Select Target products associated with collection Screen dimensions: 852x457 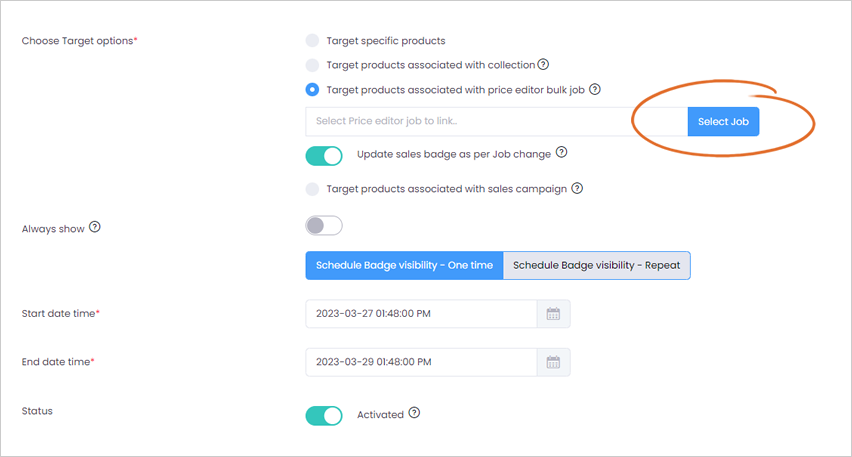(312, 65)
